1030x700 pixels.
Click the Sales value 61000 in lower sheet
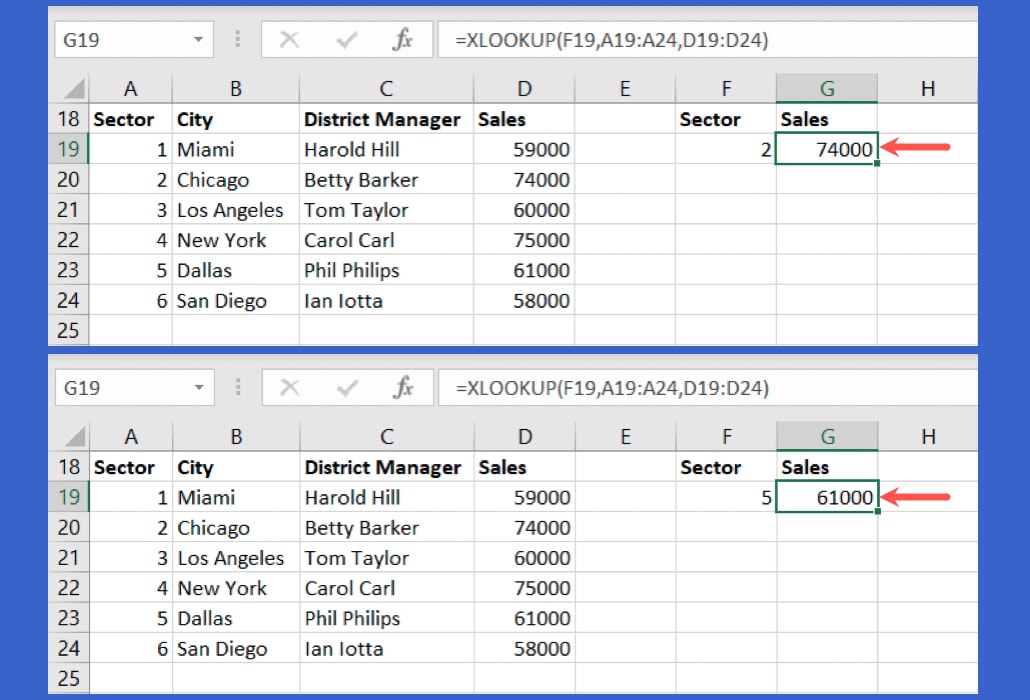(x=826, y=497)
